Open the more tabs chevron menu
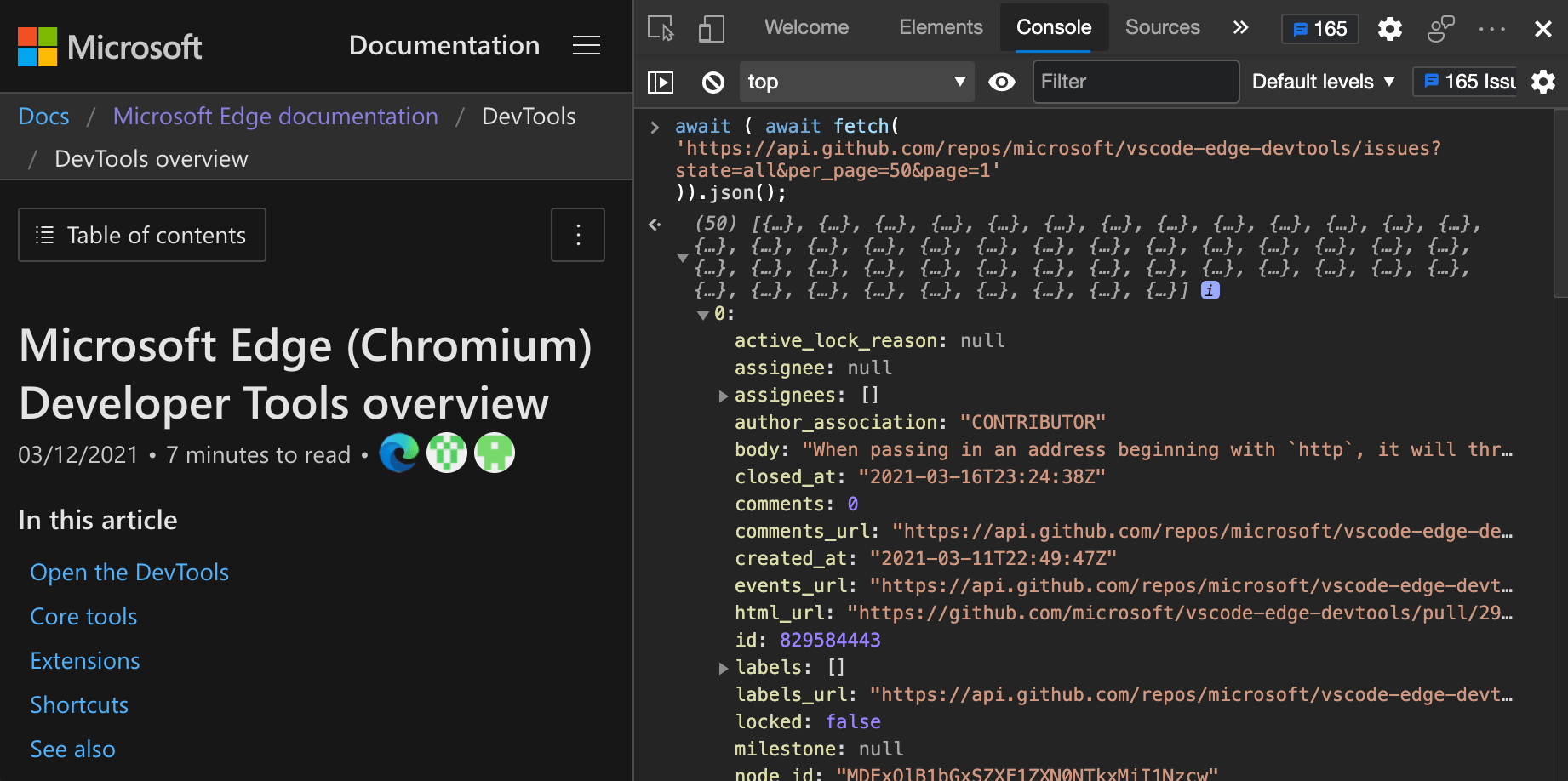 (1240, 27)
